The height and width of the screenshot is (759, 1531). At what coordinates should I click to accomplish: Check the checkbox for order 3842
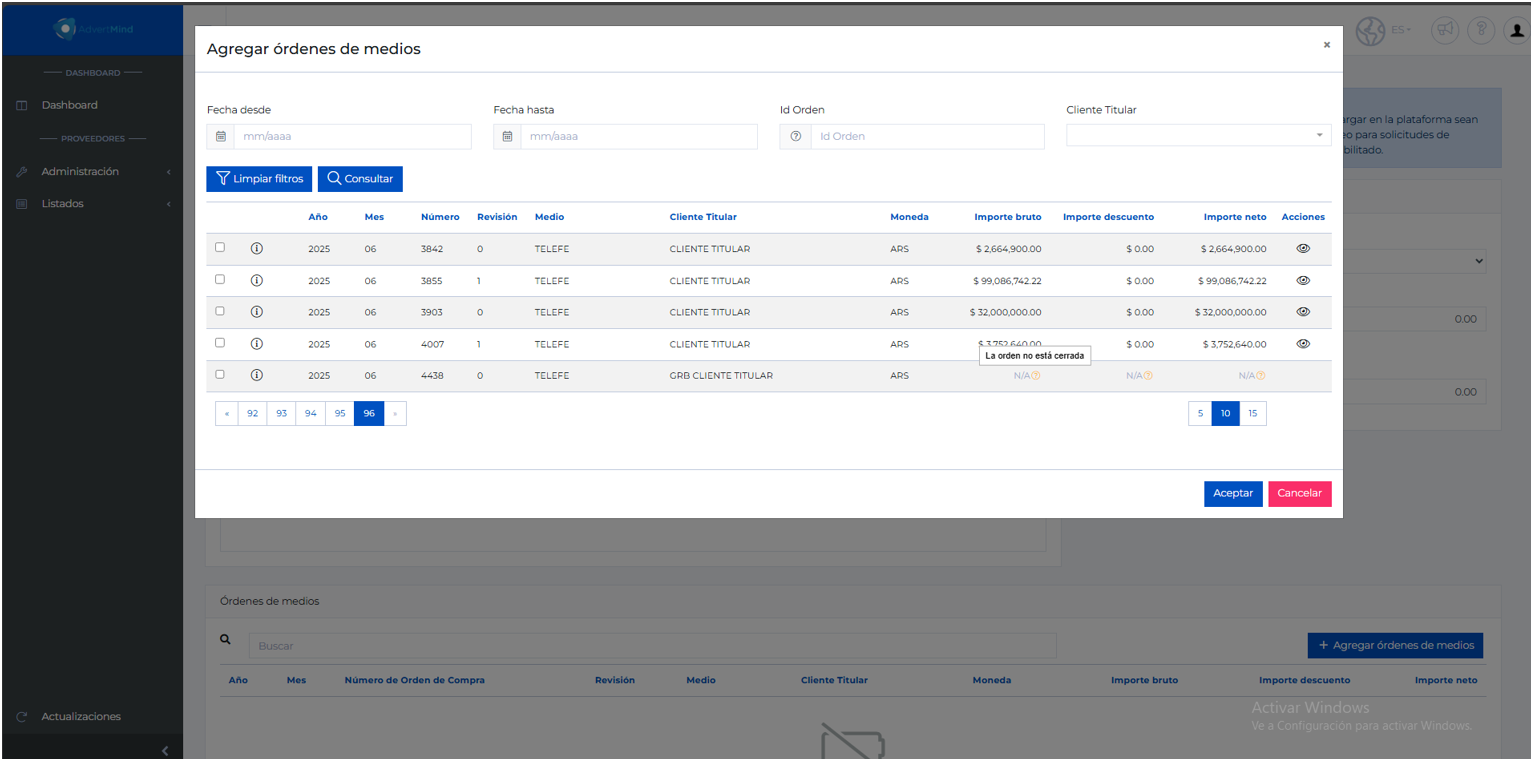coord(220,248)
